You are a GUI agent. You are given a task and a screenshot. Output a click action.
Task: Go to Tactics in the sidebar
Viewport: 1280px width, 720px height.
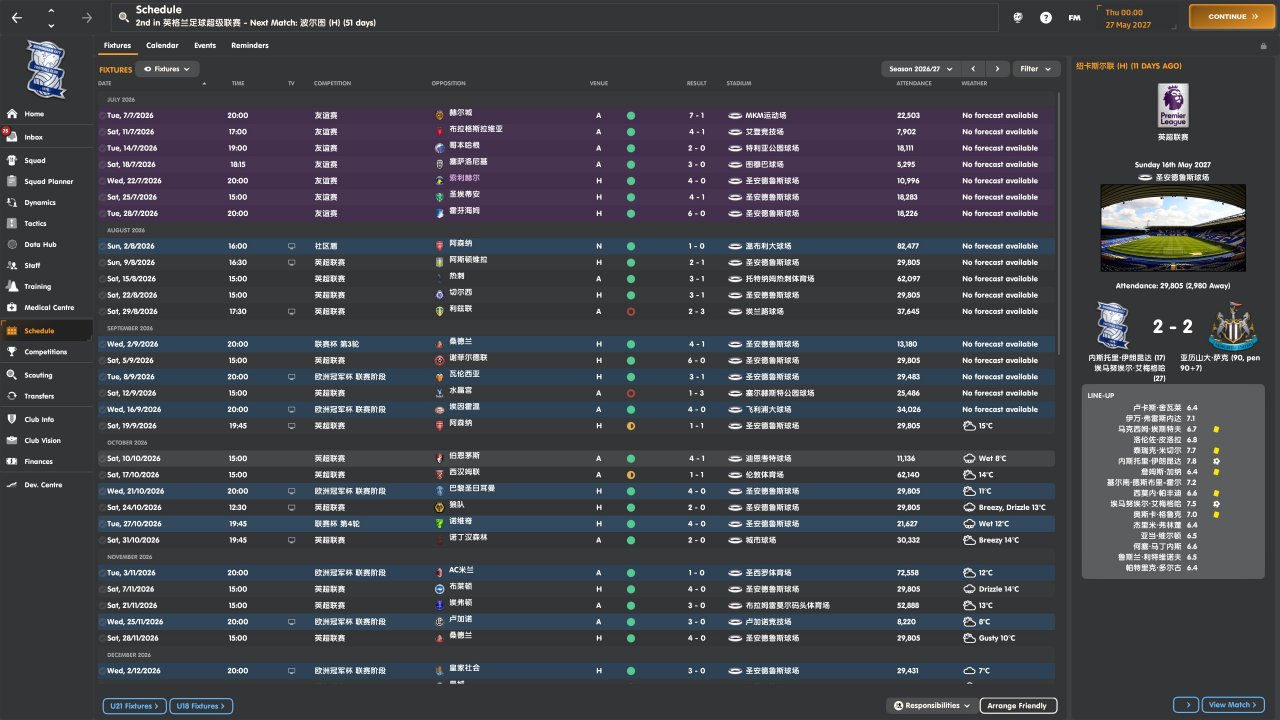click(x=35, y=224)
